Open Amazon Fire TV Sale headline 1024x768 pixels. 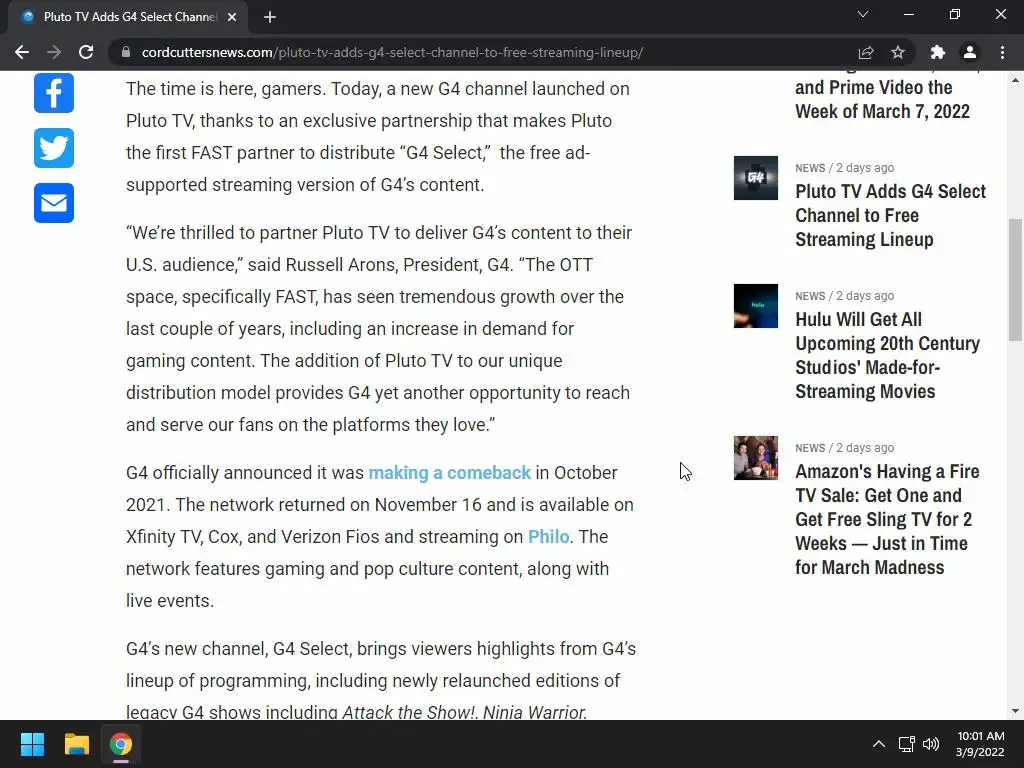pyautogui.click(x=887, y=519)
